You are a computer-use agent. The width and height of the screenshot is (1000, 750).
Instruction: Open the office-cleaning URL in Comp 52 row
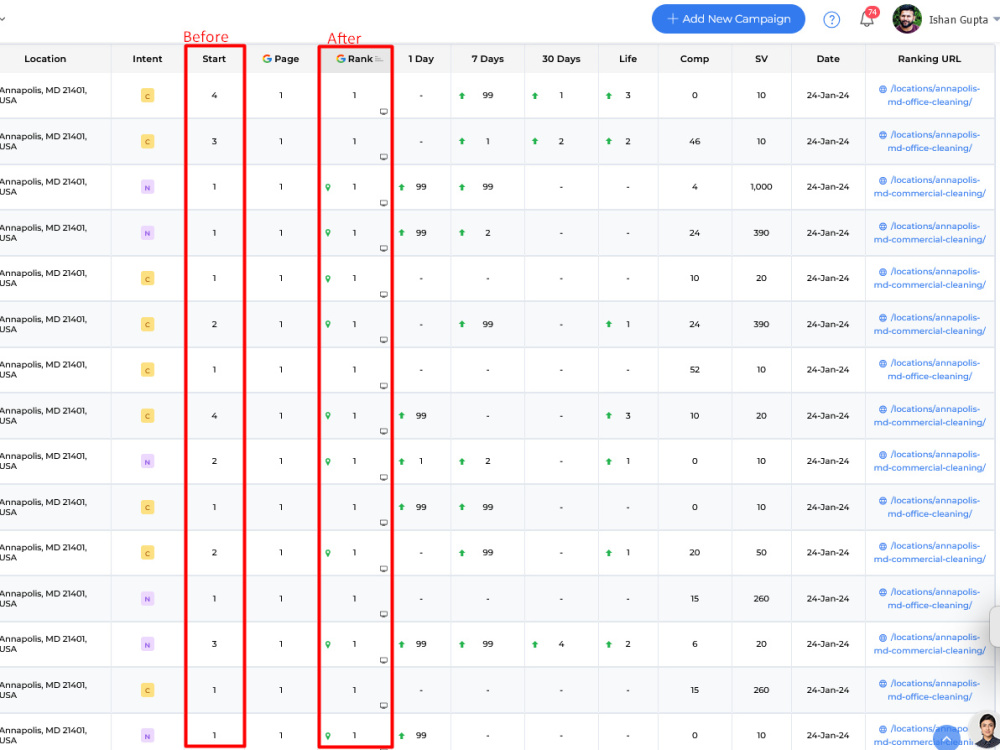tap(930, 370)
